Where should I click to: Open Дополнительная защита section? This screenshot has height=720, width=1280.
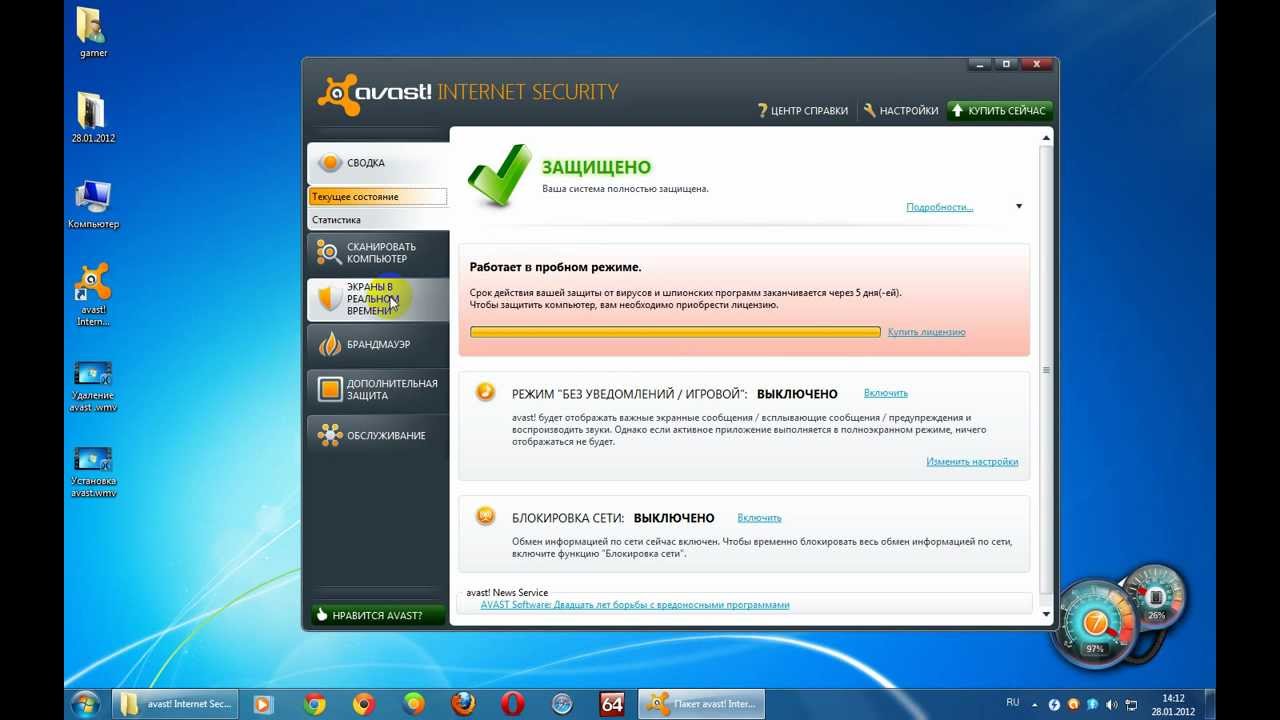378,389
